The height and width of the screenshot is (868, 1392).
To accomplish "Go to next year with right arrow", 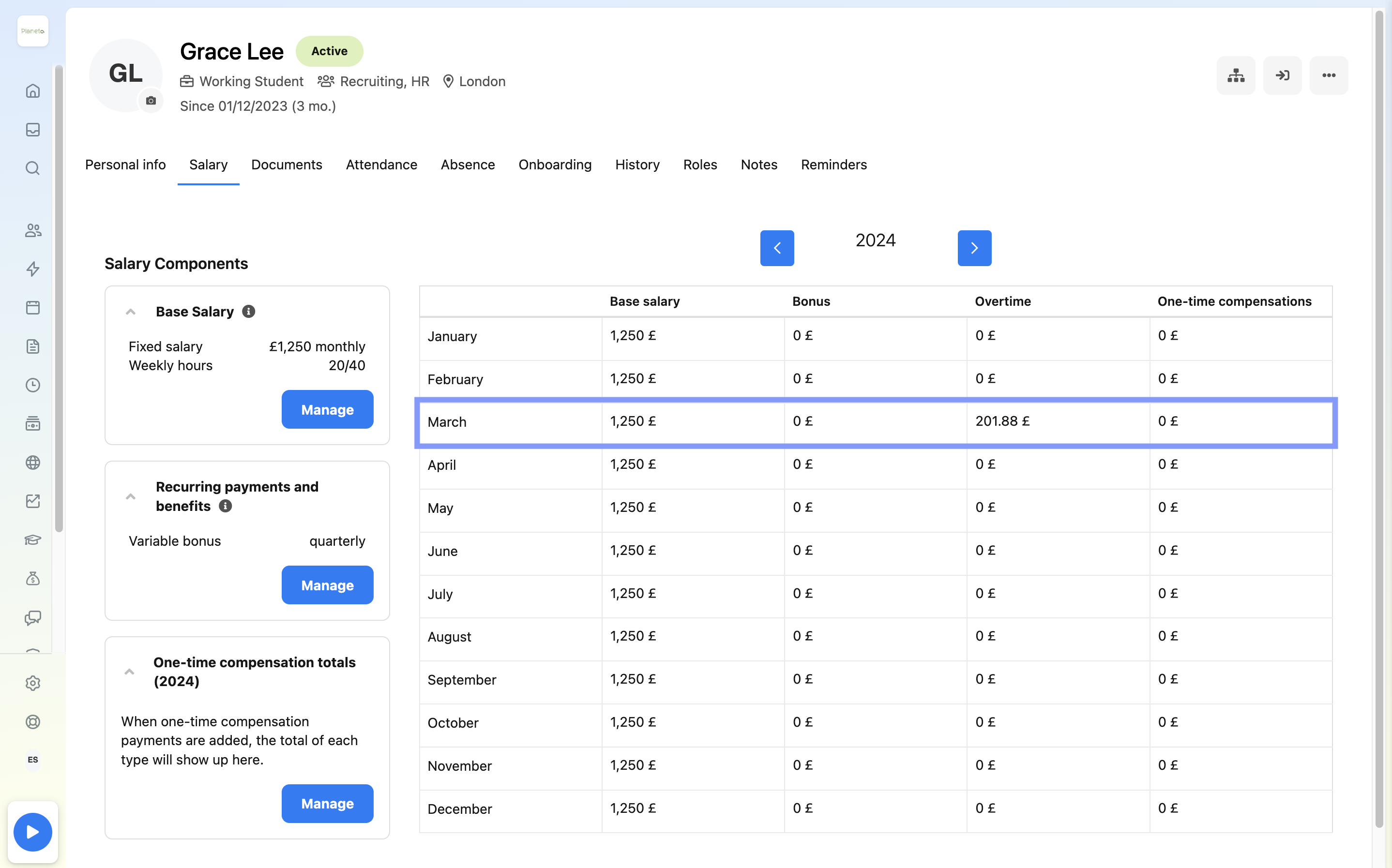I will click(x=974, y=248).
